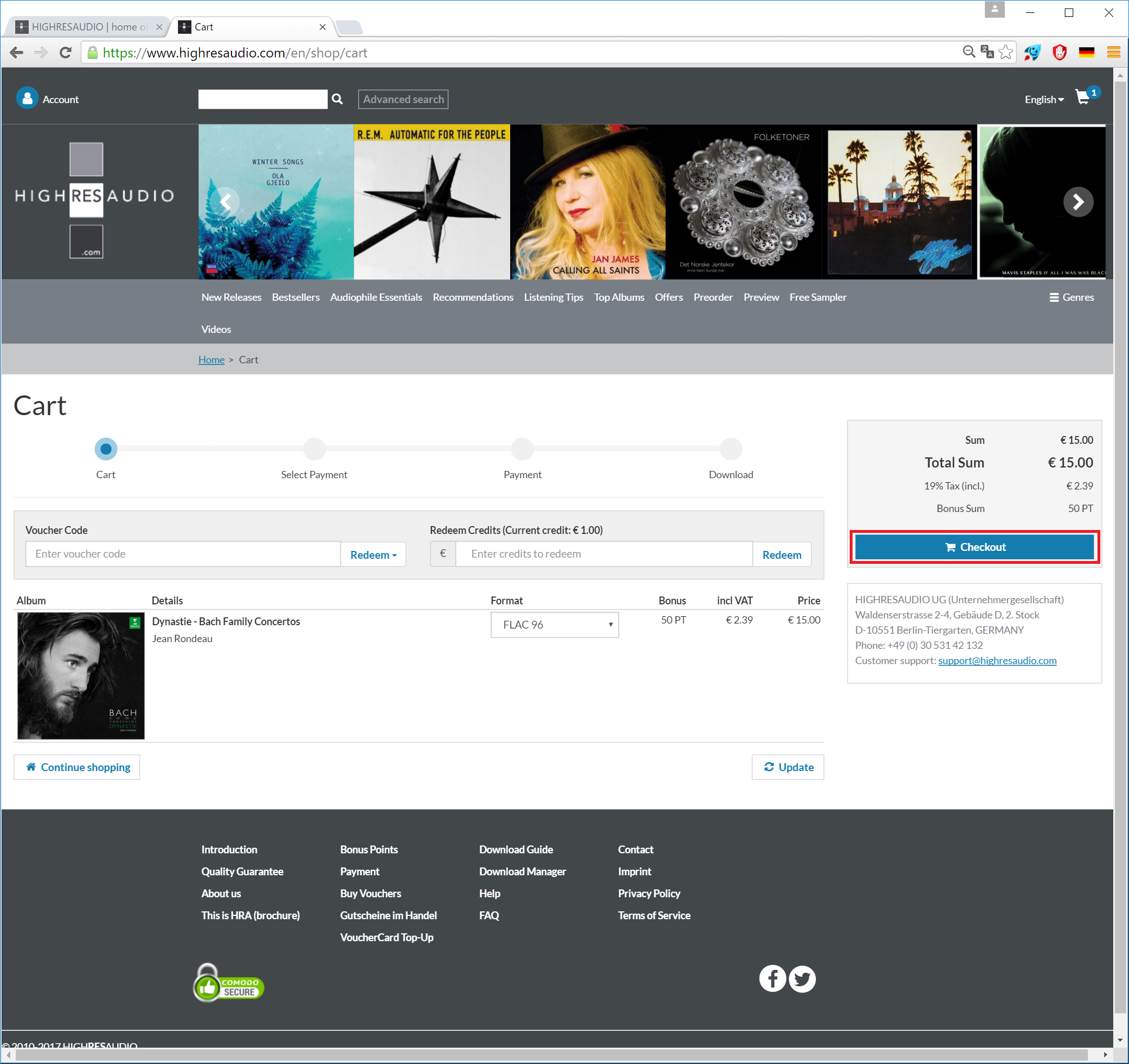Click the browser back arrow
1129x1064 pixels.
(17, 53)
